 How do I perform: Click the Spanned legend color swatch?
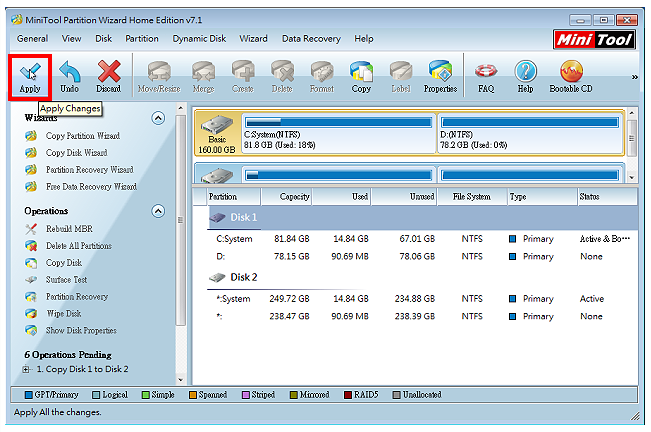coord(192,395)
